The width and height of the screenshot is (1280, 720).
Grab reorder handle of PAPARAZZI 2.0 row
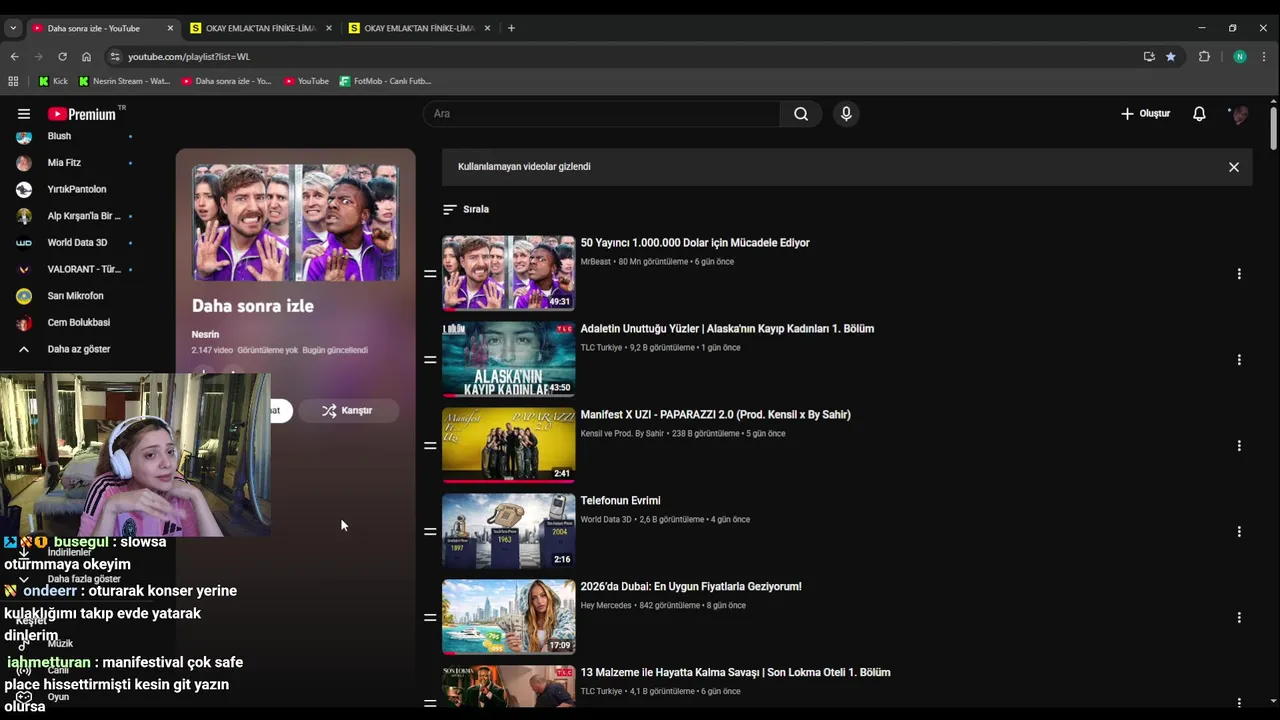[x=430, y=446]
